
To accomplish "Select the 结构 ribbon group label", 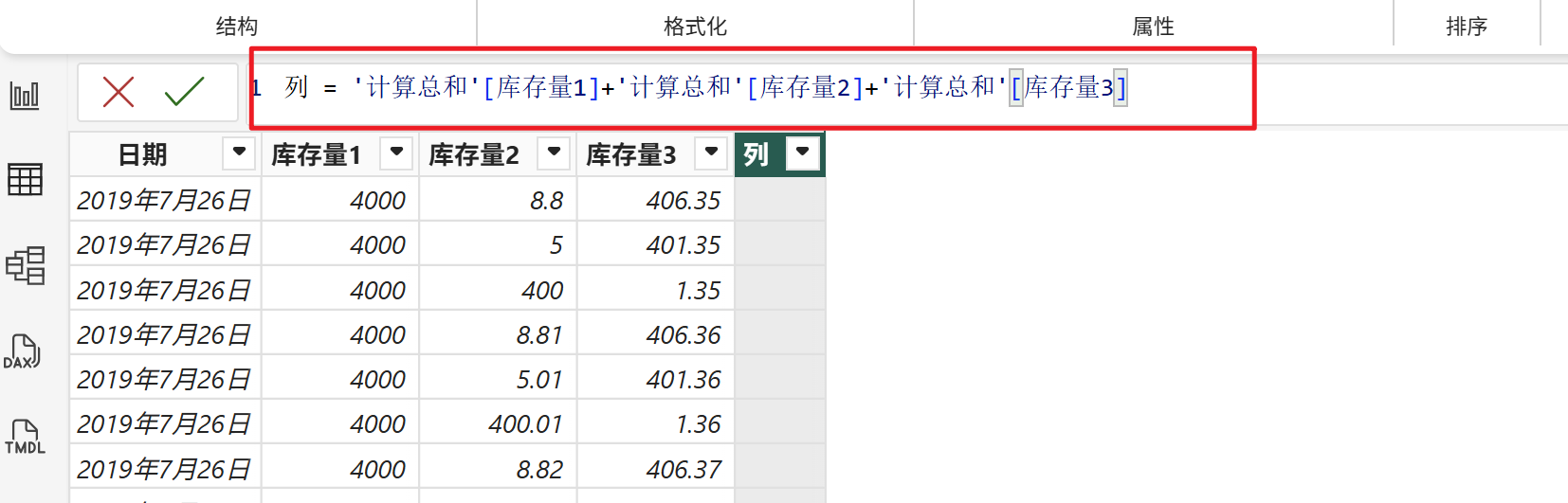I will 236,27.
